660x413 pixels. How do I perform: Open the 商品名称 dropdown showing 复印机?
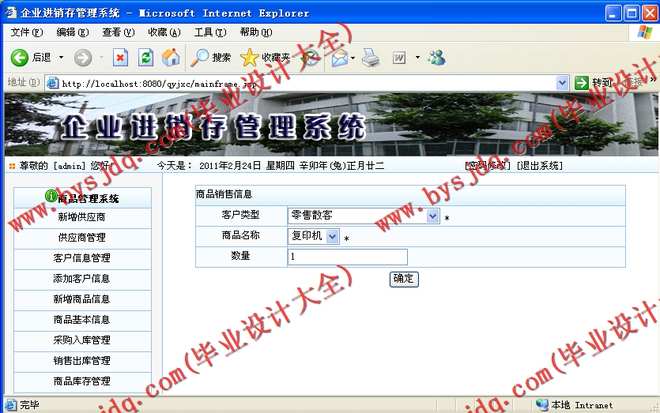click(332, 236)
